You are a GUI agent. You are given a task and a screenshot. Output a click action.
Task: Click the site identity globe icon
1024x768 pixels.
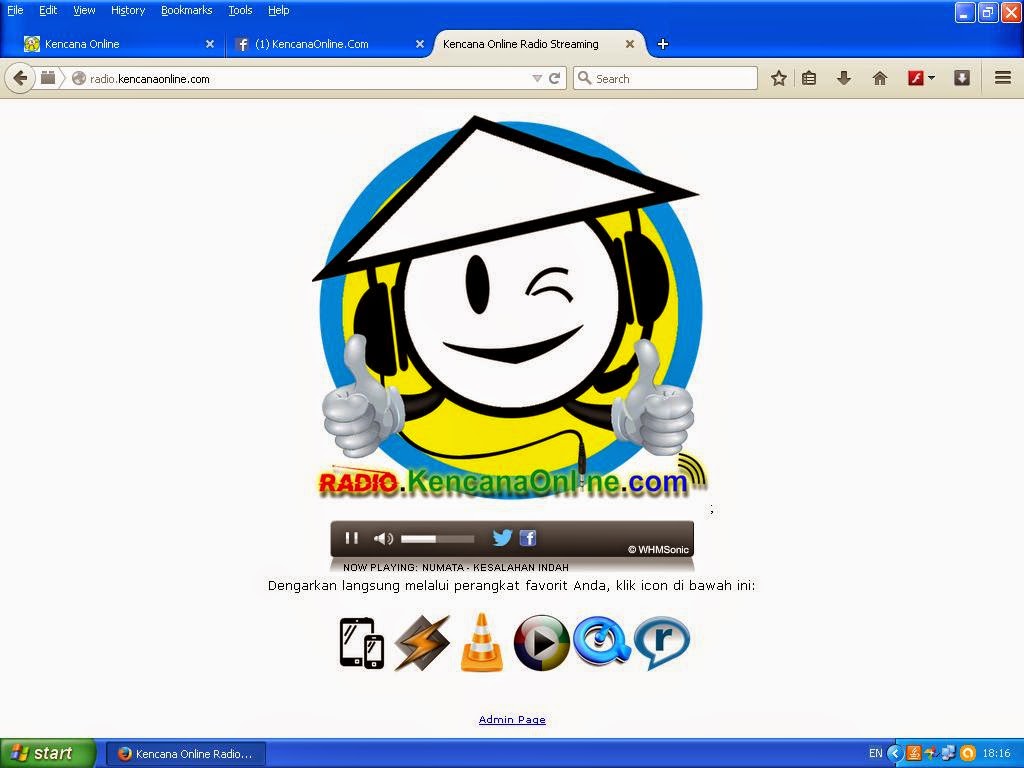79,78
